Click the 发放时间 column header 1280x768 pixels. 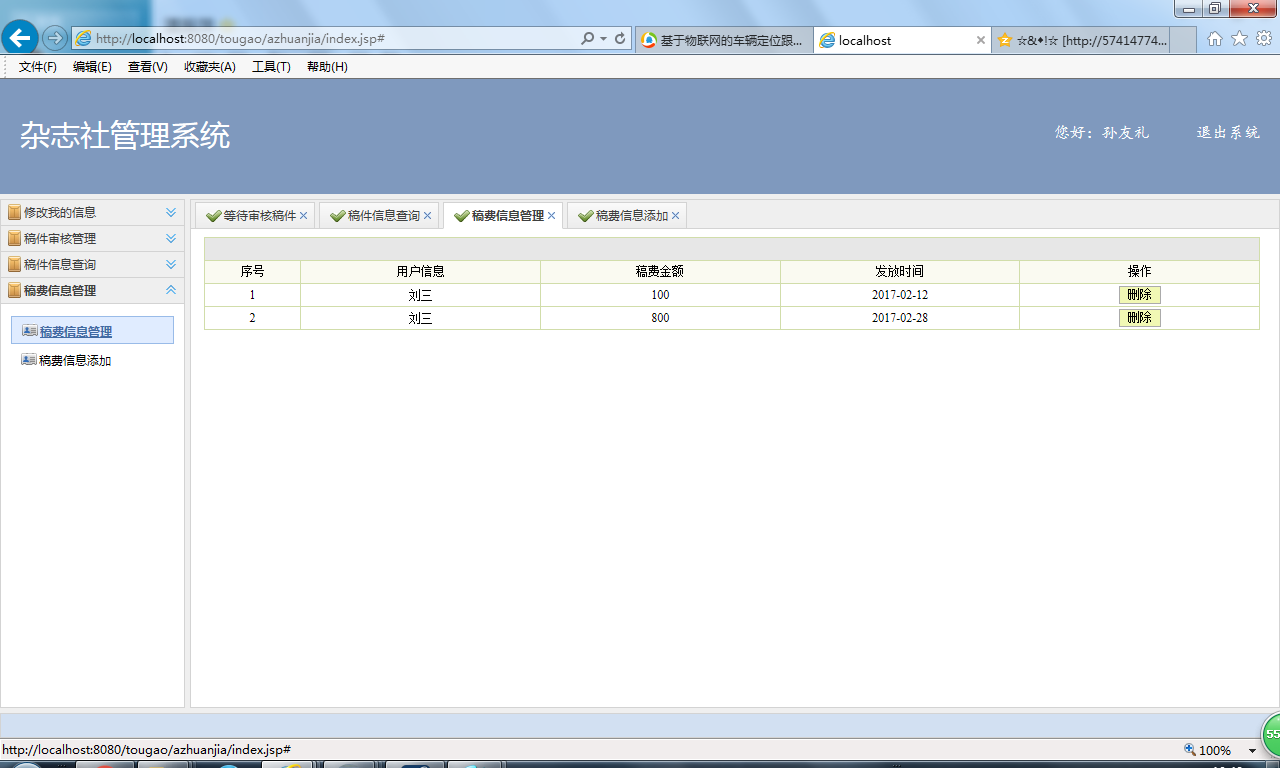(x=899, y=271)
